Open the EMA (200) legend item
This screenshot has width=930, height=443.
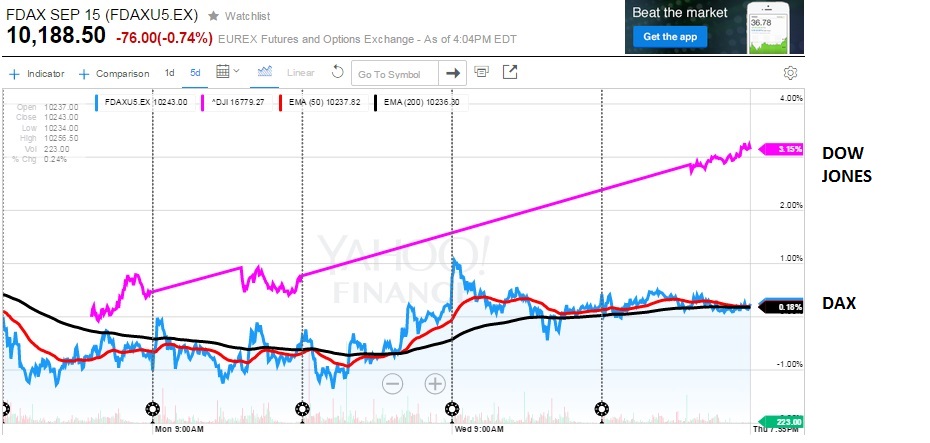click(x=420, y=102)
